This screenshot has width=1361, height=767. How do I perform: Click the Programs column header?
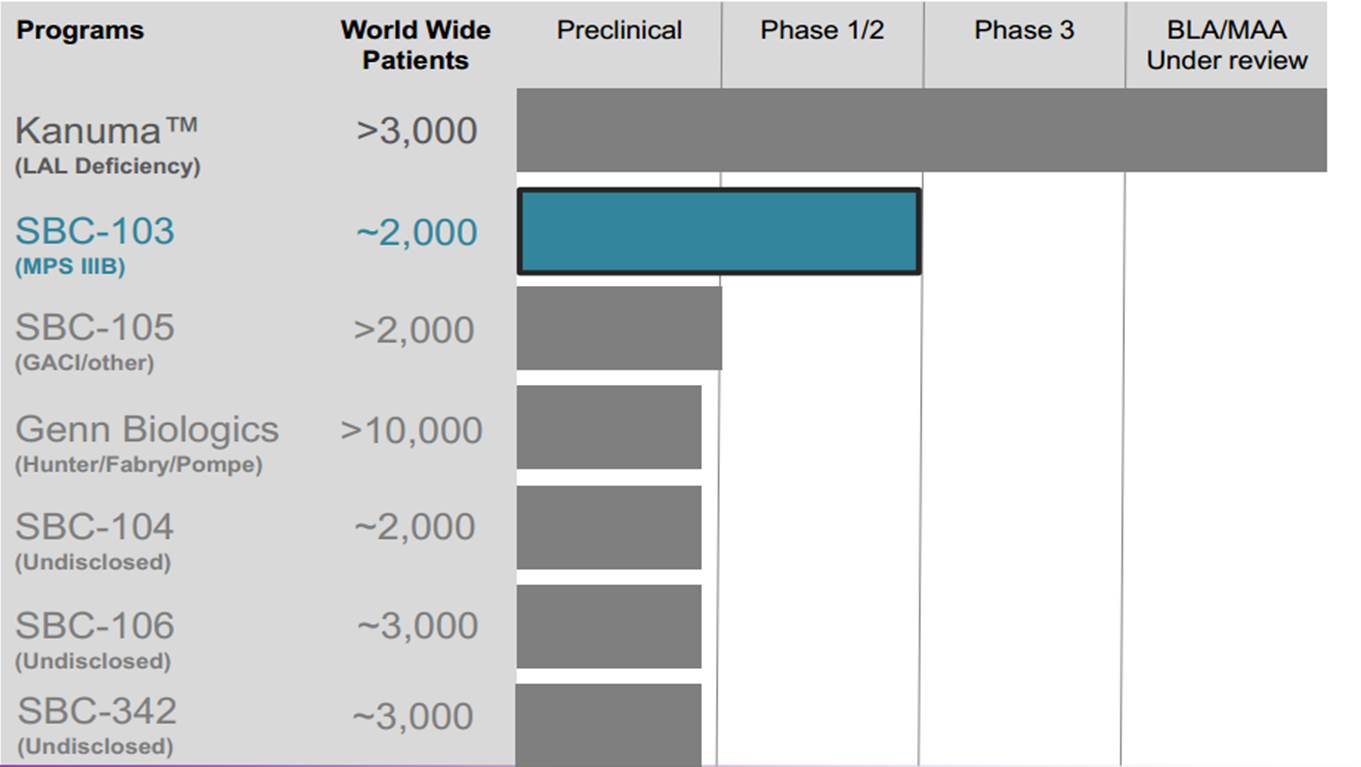coord(80,30)
